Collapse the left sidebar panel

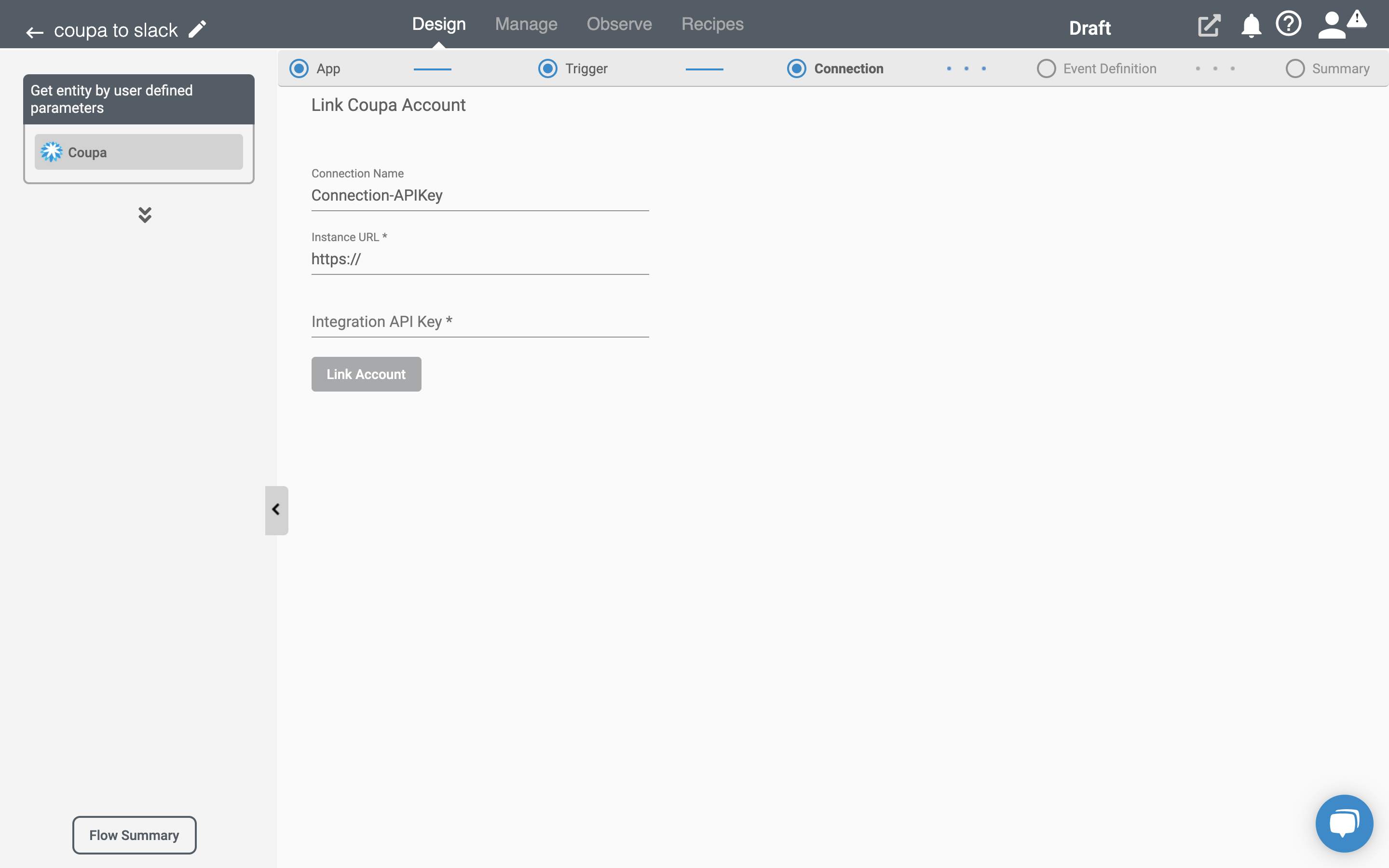275,510
